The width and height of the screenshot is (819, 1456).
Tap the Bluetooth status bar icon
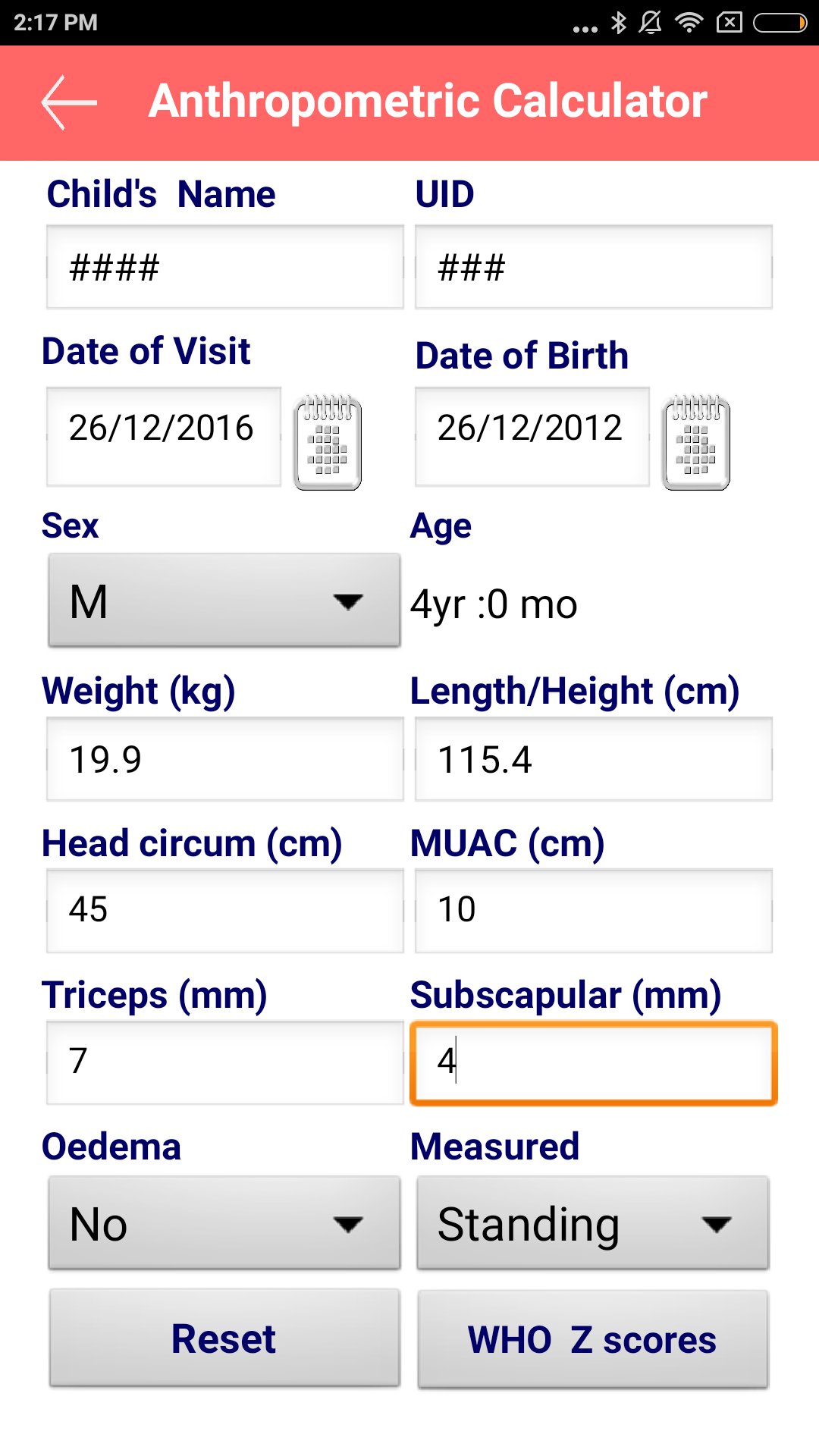(619, 23)
